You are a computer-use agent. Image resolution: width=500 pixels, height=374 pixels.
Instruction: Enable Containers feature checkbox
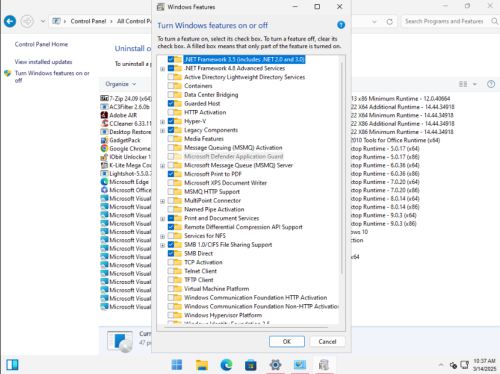click(x=171, y=86)
